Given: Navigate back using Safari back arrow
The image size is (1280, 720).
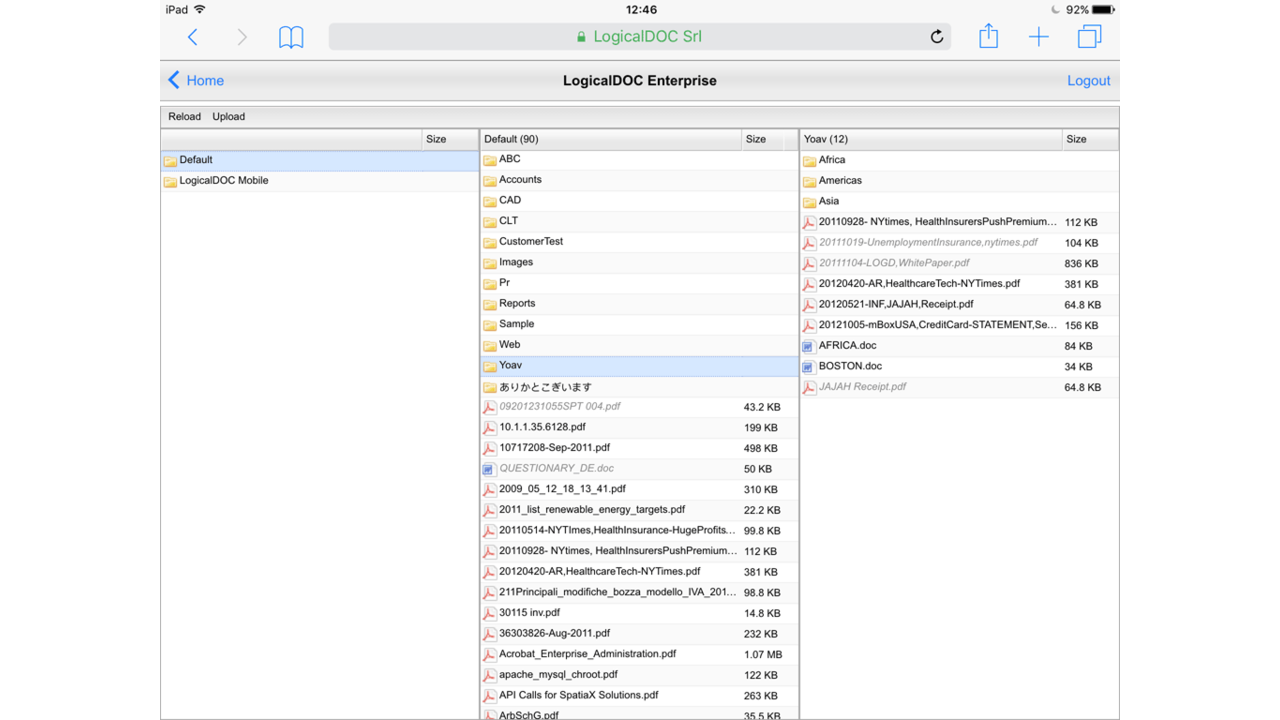Looking at the screenshot, I should coord(193,36).
